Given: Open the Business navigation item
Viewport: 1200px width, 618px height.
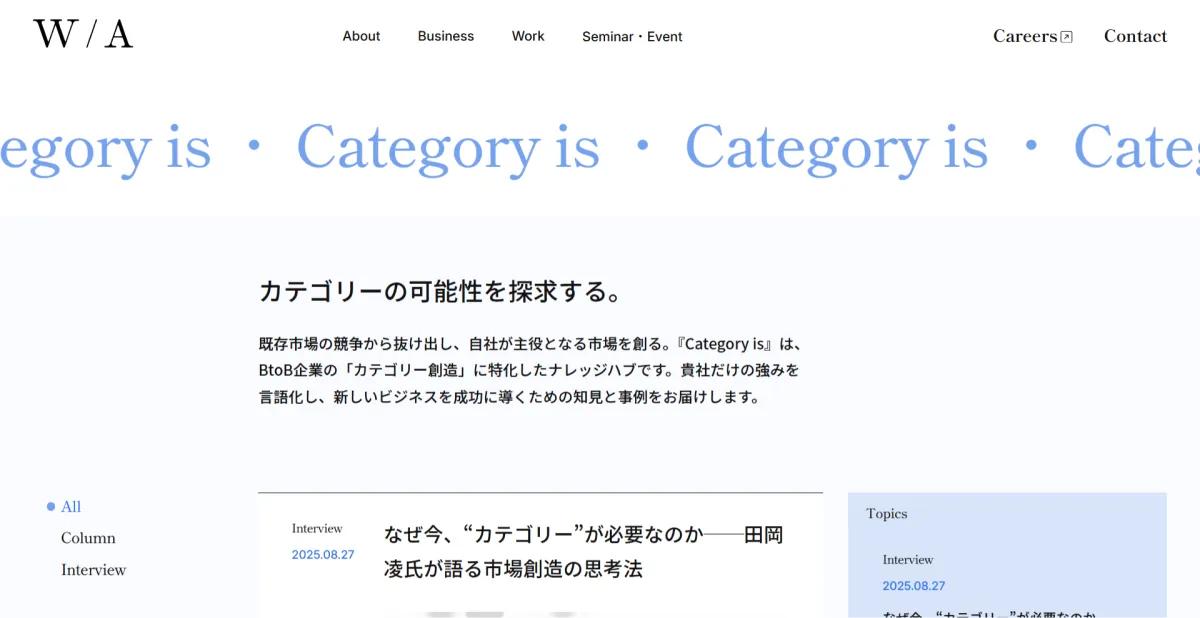Looking at the screenshot, I should [x=446, y=36].
